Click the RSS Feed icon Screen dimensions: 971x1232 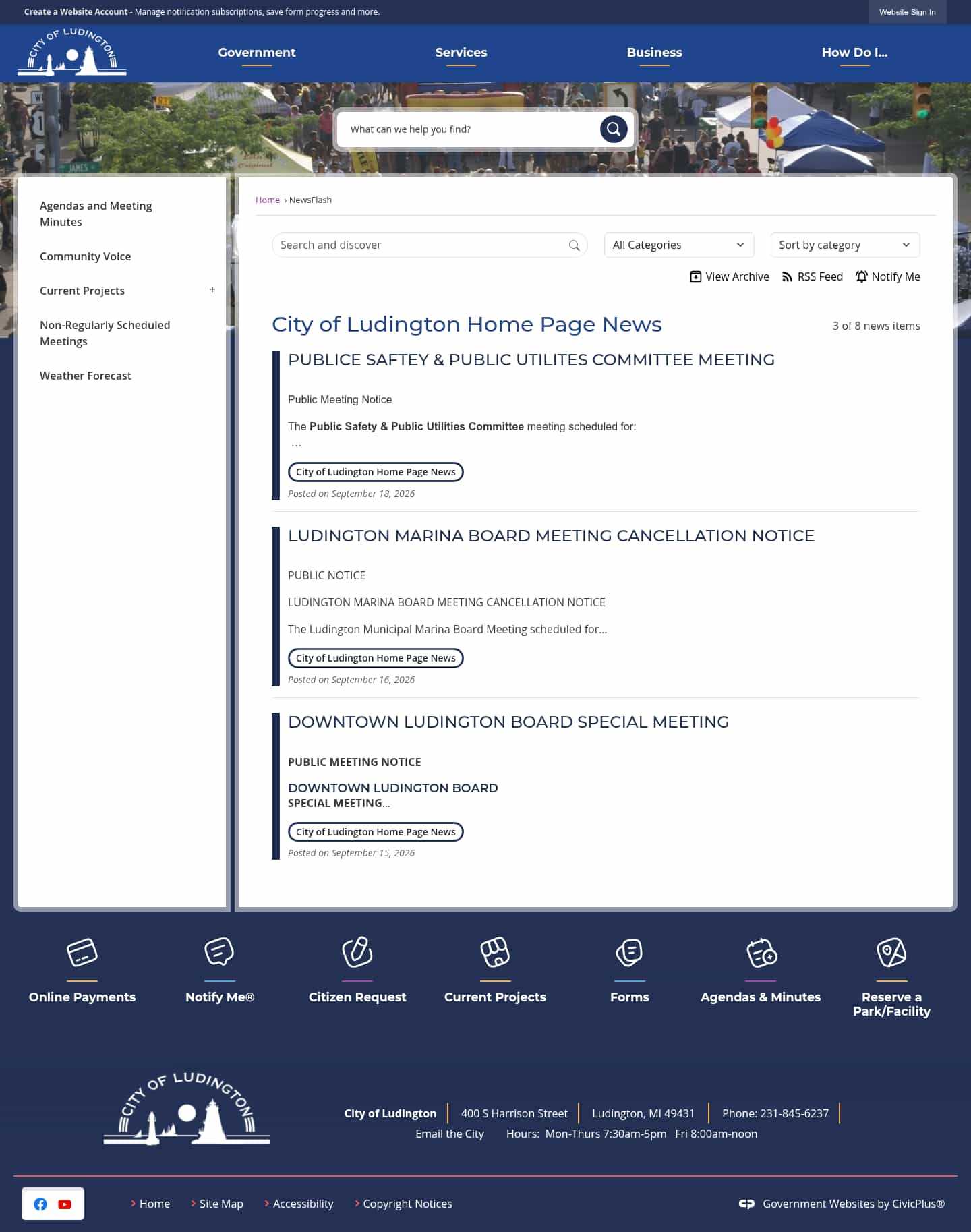(x=787, y=276)
